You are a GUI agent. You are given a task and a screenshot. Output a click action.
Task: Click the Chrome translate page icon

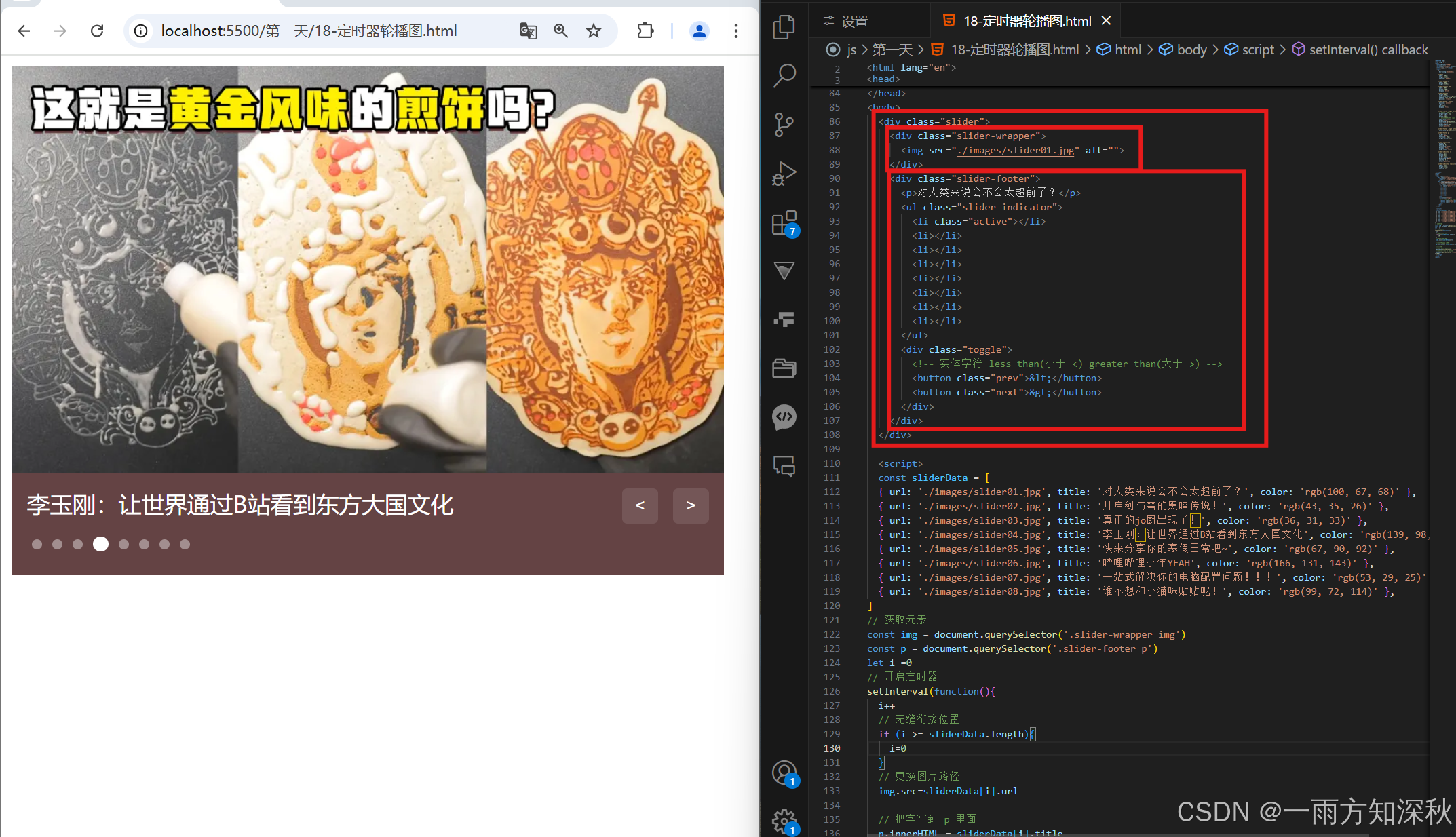coord(528,31)
